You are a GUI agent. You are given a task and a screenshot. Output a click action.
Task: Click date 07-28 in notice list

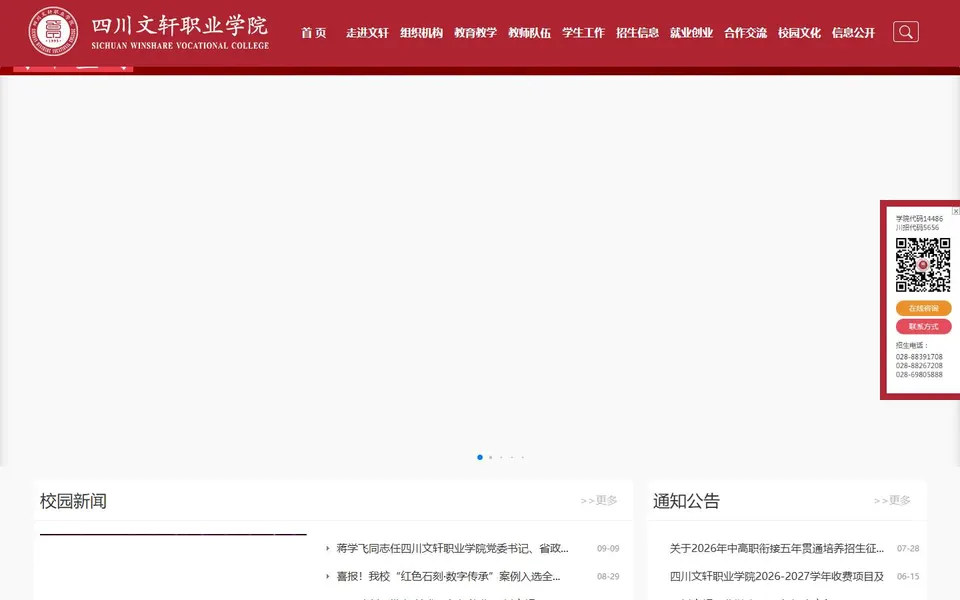pyautogui.click(x=908, y=549)
